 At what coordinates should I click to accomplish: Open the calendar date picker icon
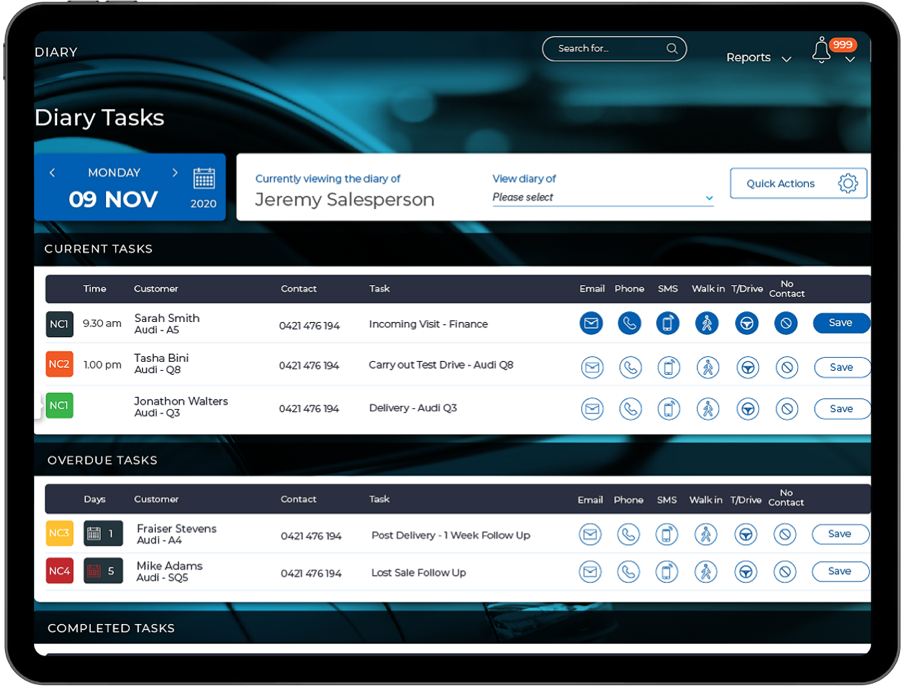click(x=204, y=180)
